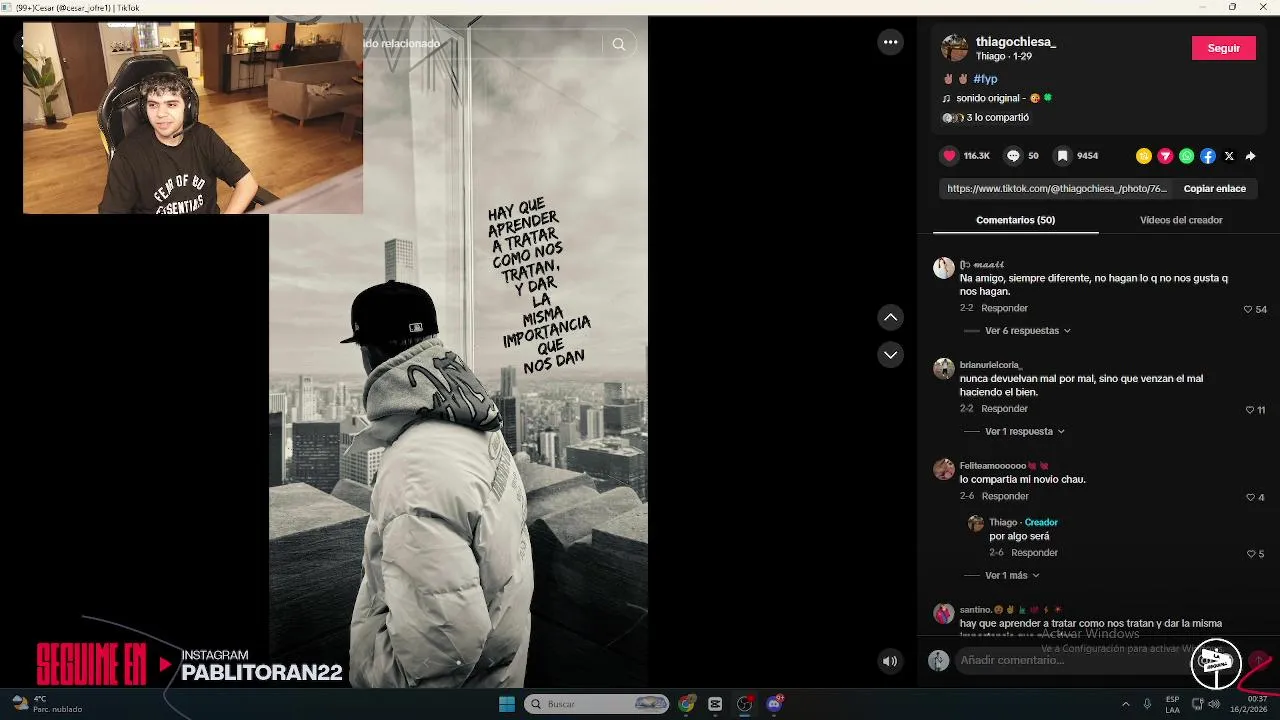1280x720 pixels.
Task: Send to friends via red paper-plane icon
Action: [1165, 156]
